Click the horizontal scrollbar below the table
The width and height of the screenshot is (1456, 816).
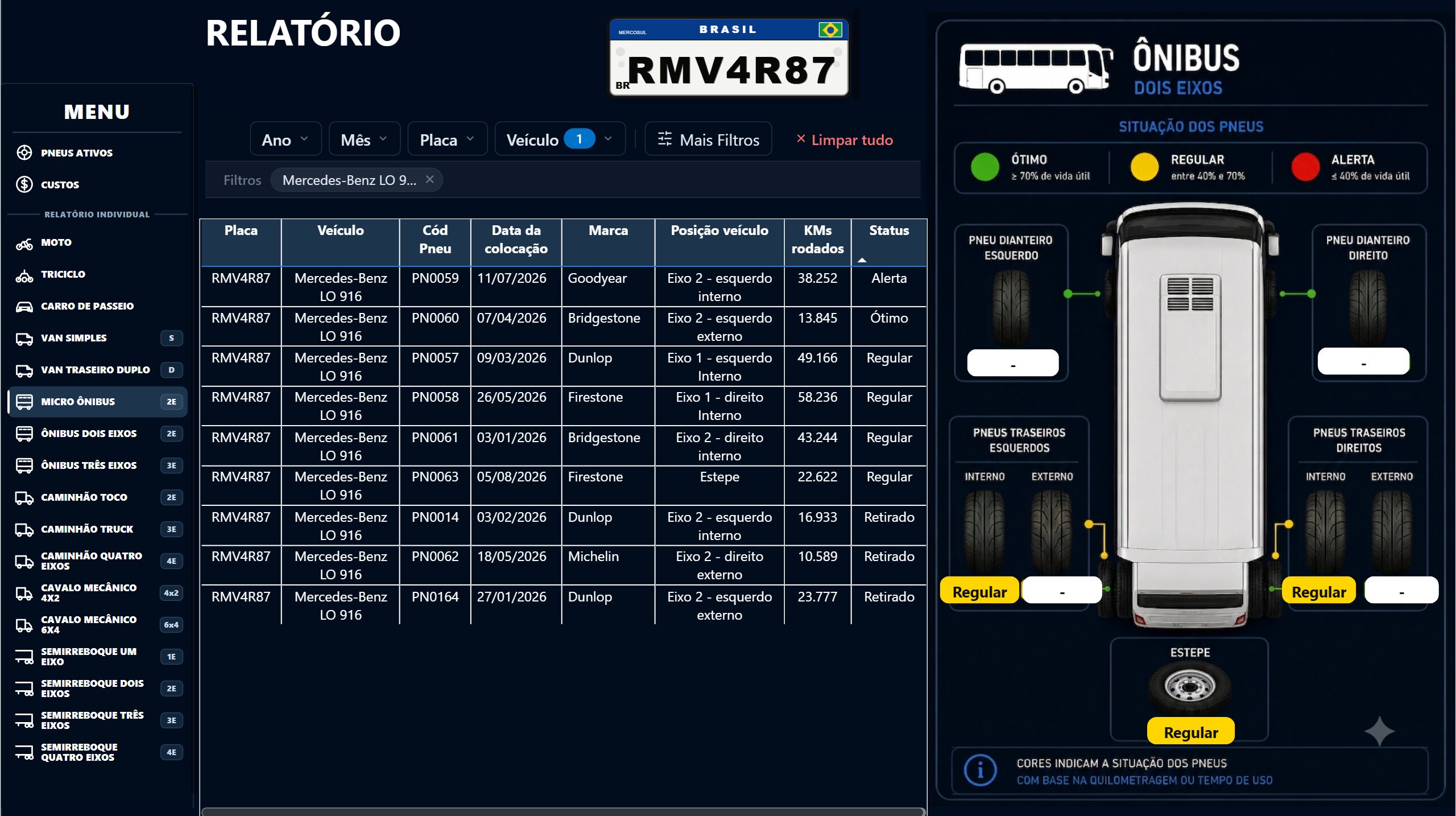[x=563, y=811]
